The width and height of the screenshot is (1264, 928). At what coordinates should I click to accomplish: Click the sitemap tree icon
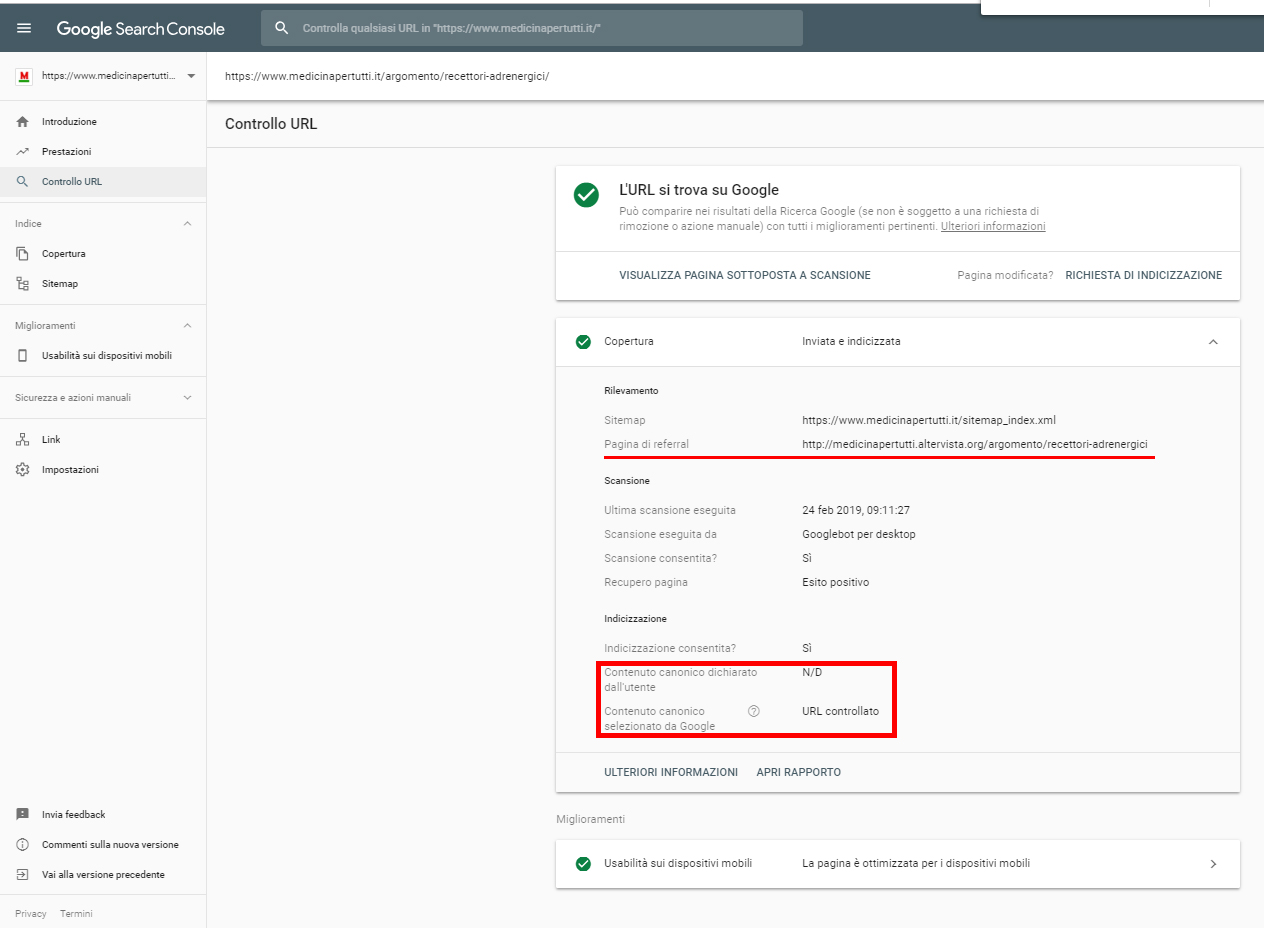[23, 284]
